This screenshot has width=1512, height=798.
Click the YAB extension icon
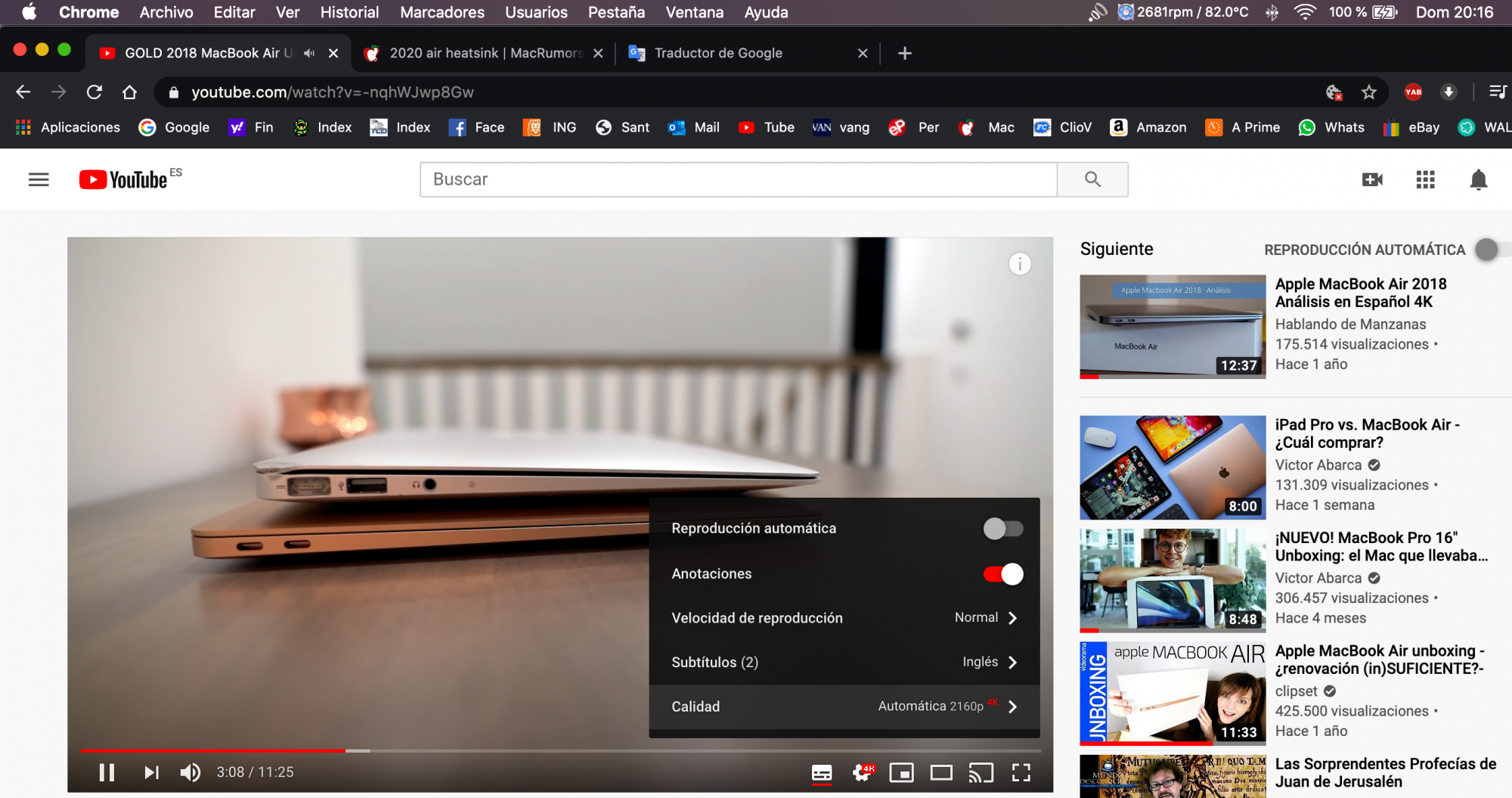pyautogui.click(x=1413, y=92)
